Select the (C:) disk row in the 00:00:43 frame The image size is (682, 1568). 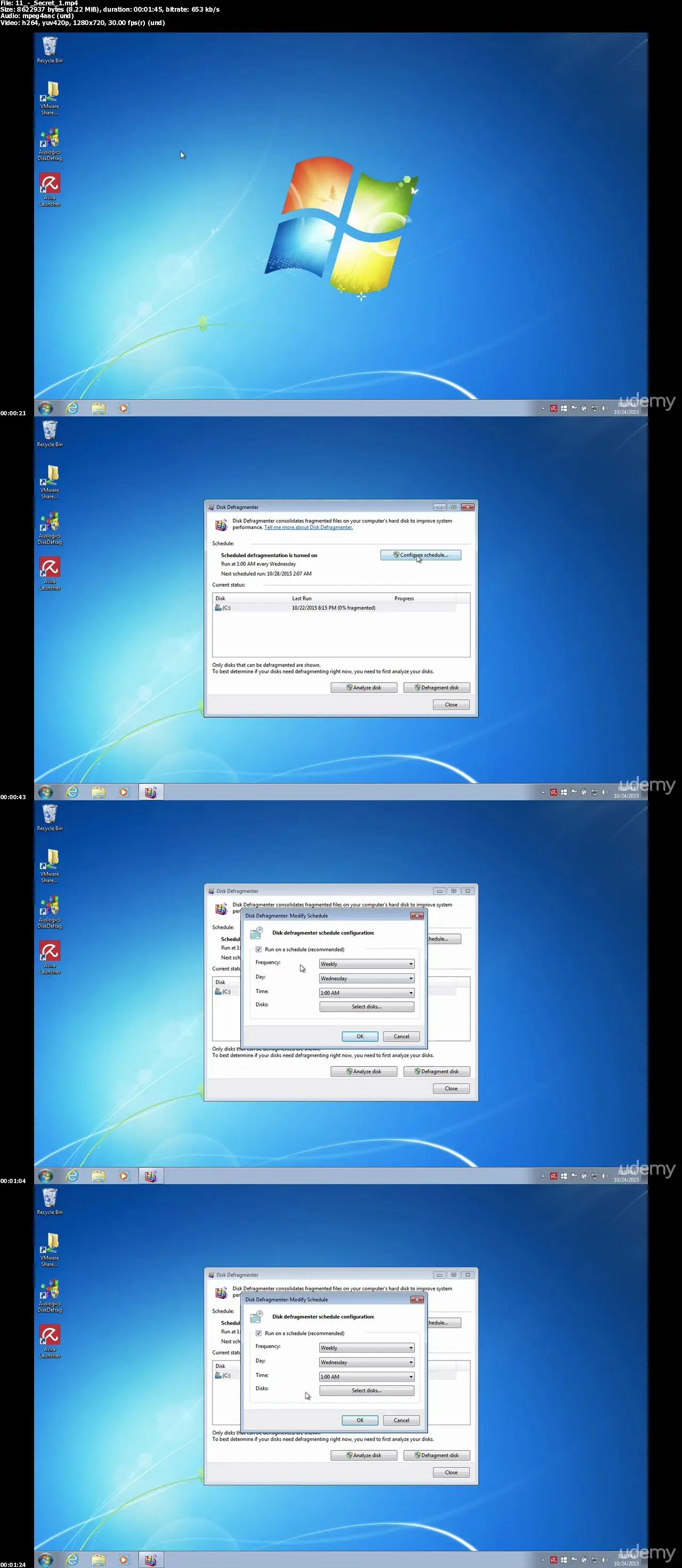click(335, 608)
